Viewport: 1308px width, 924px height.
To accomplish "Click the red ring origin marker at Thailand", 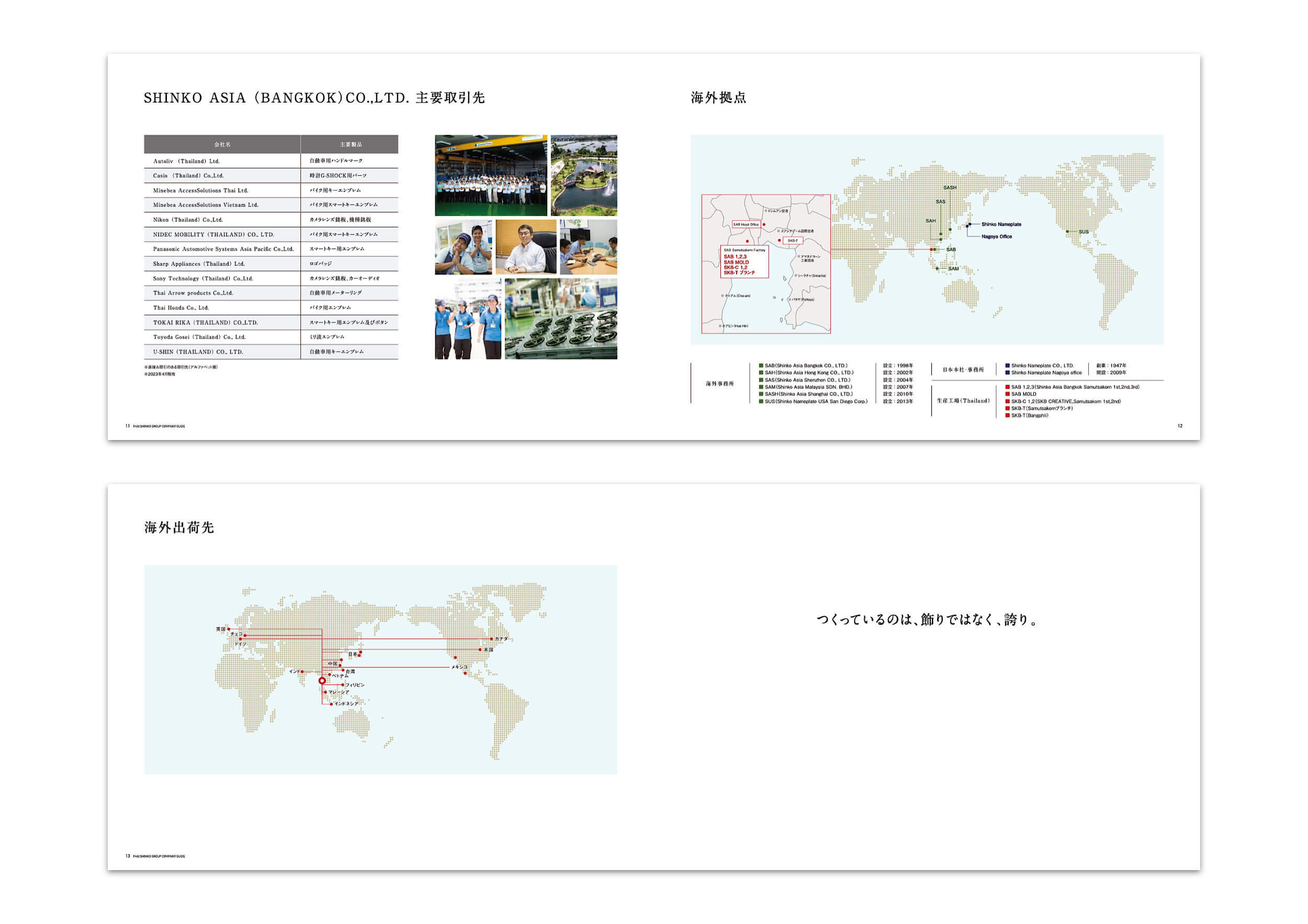I will pyautogui.click(x=322, y=681).
